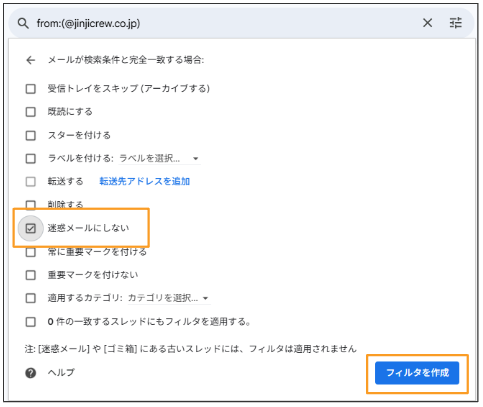
Task: Click the フィルタを作成 button
Action: click(x=417, y=373)
